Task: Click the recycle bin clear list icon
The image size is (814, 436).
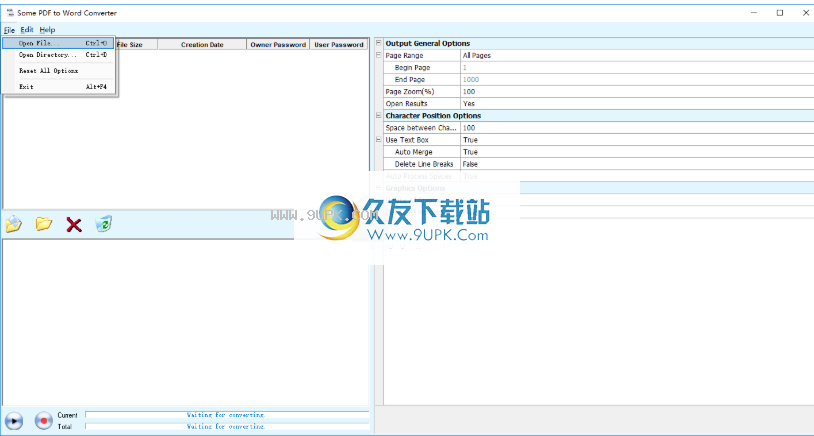Action: tap(104, 224)
